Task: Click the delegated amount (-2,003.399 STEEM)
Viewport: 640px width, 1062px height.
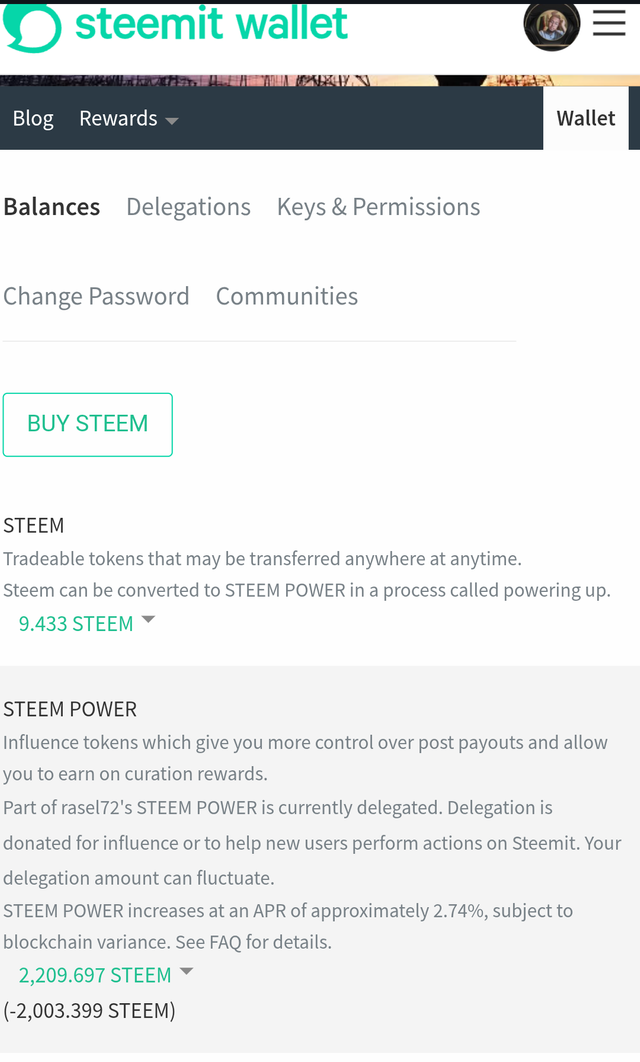Action: (x=89, y=1011)
